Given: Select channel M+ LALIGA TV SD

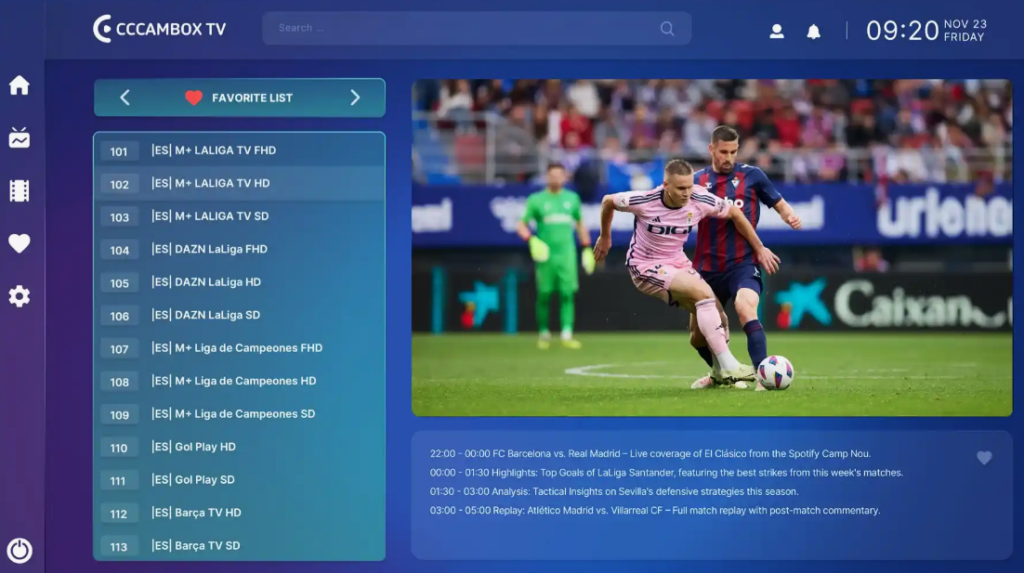Looking at the screenshot, I should pos(239,216).
